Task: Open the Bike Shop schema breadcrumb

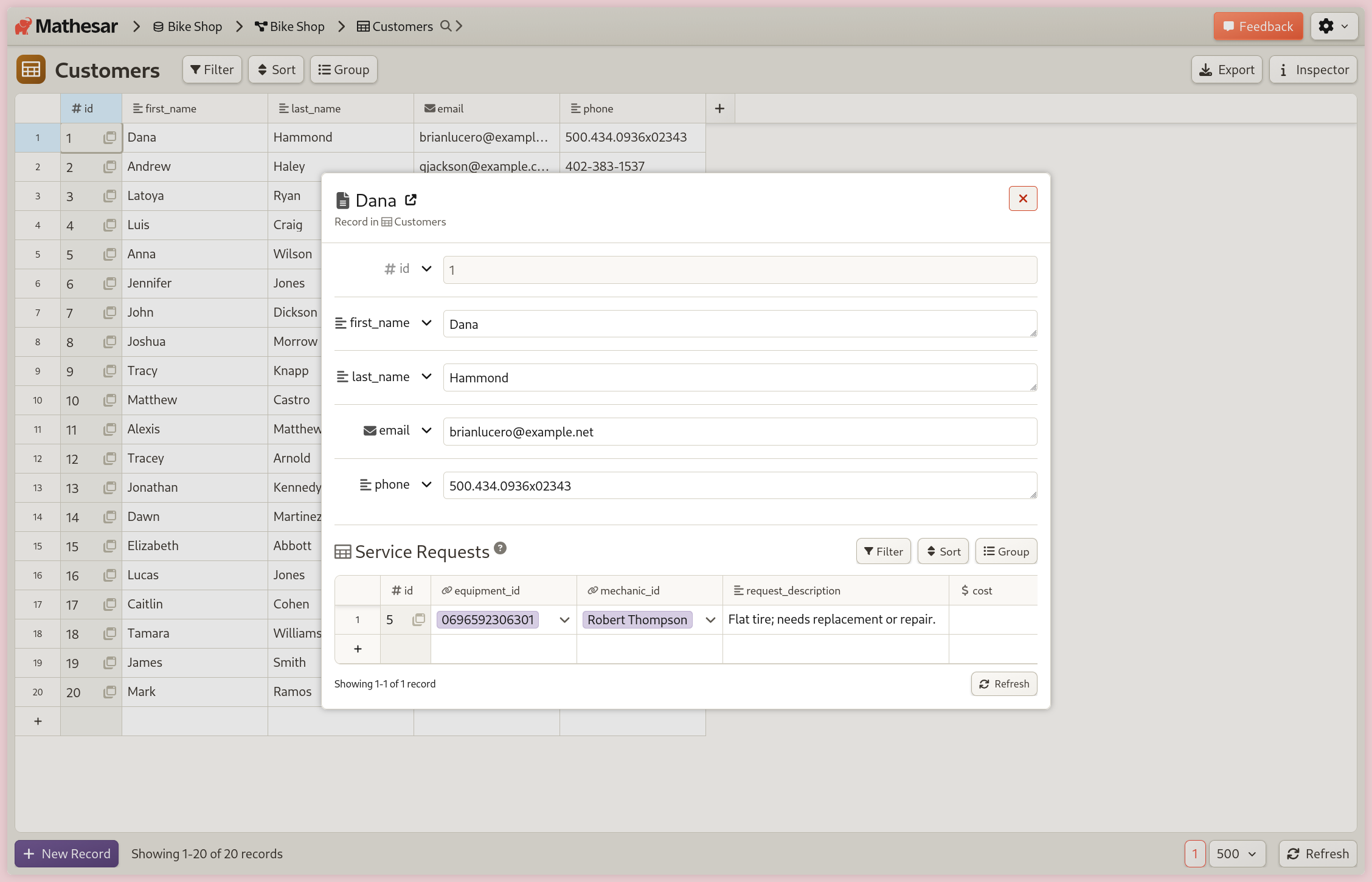Action: [x=289, y=26]
